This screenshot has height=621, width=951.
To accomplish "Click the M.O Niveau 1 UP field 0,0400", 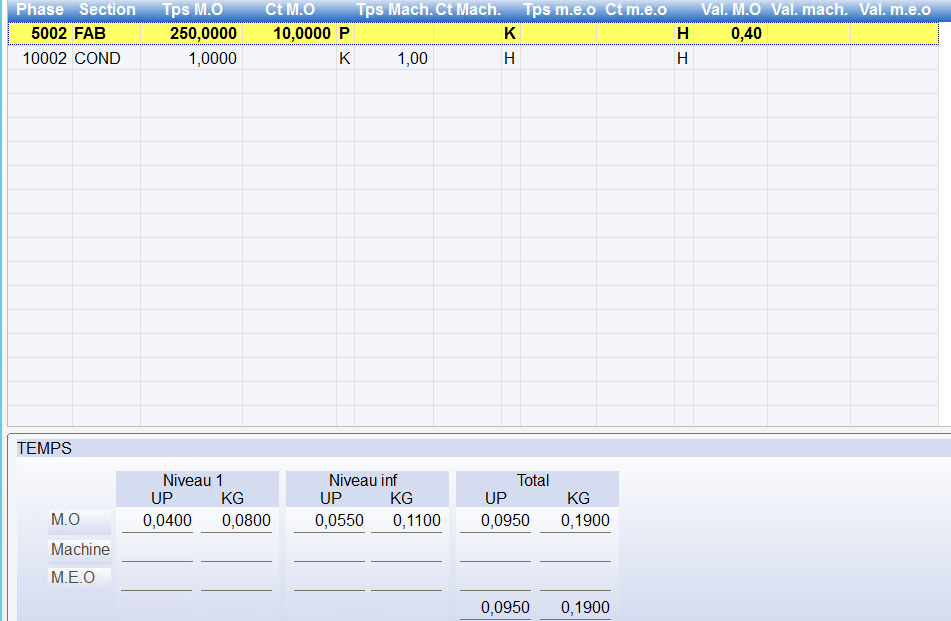I will (157, 521).
